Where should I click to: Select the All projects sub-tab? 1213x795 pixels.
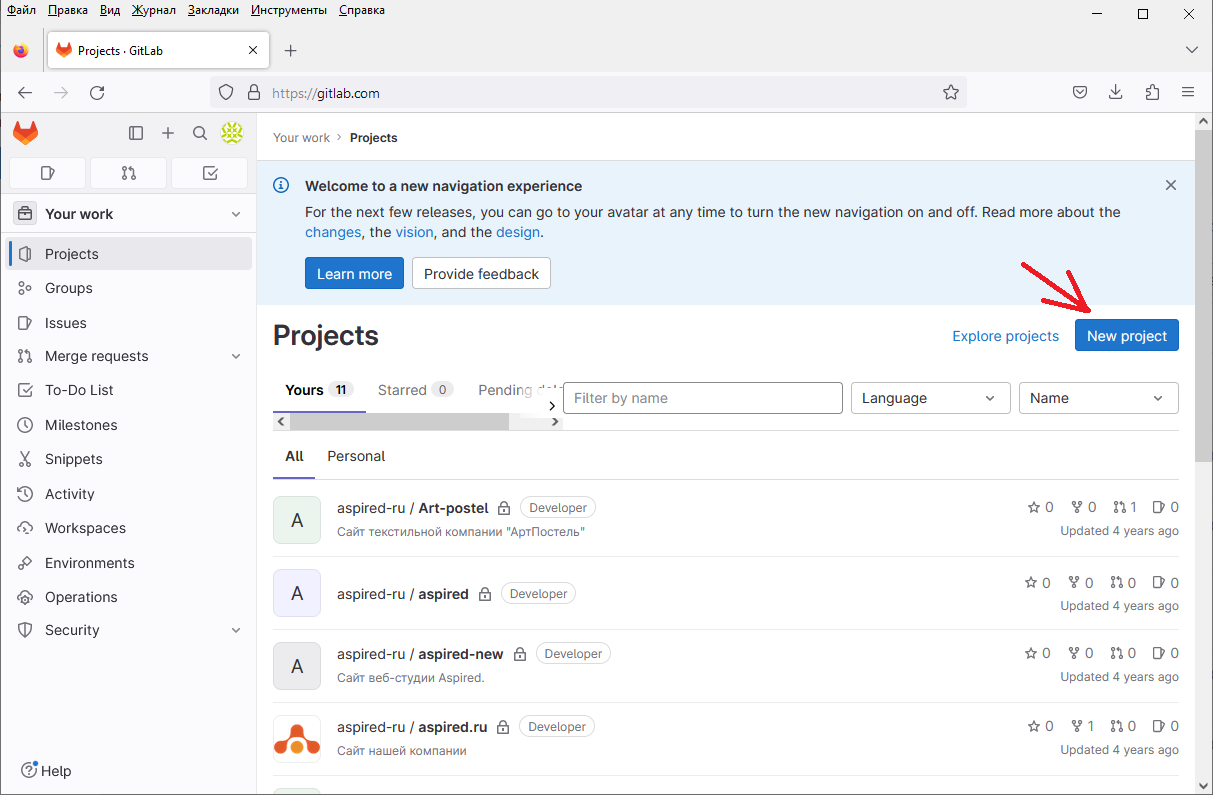pyautogui.click(x=294, y=456)
